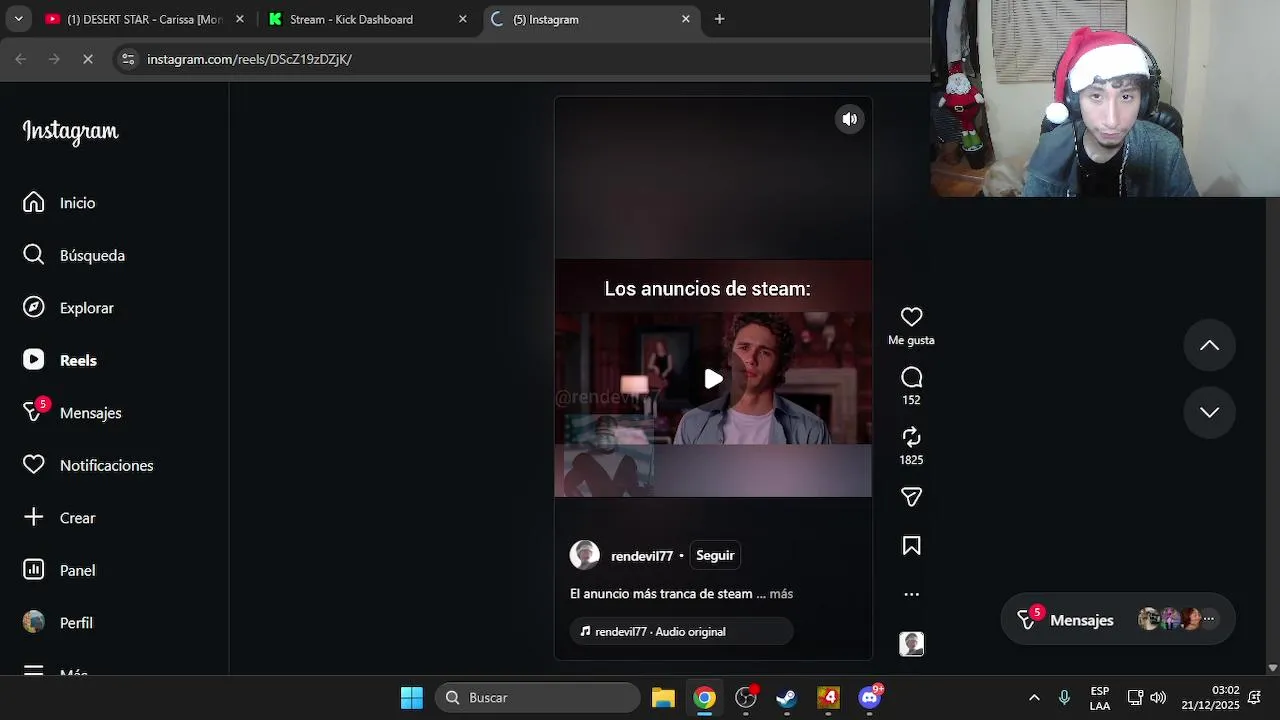1280x720 pixels.
Task: Click Crear to create a post
Action: point(59,517)
